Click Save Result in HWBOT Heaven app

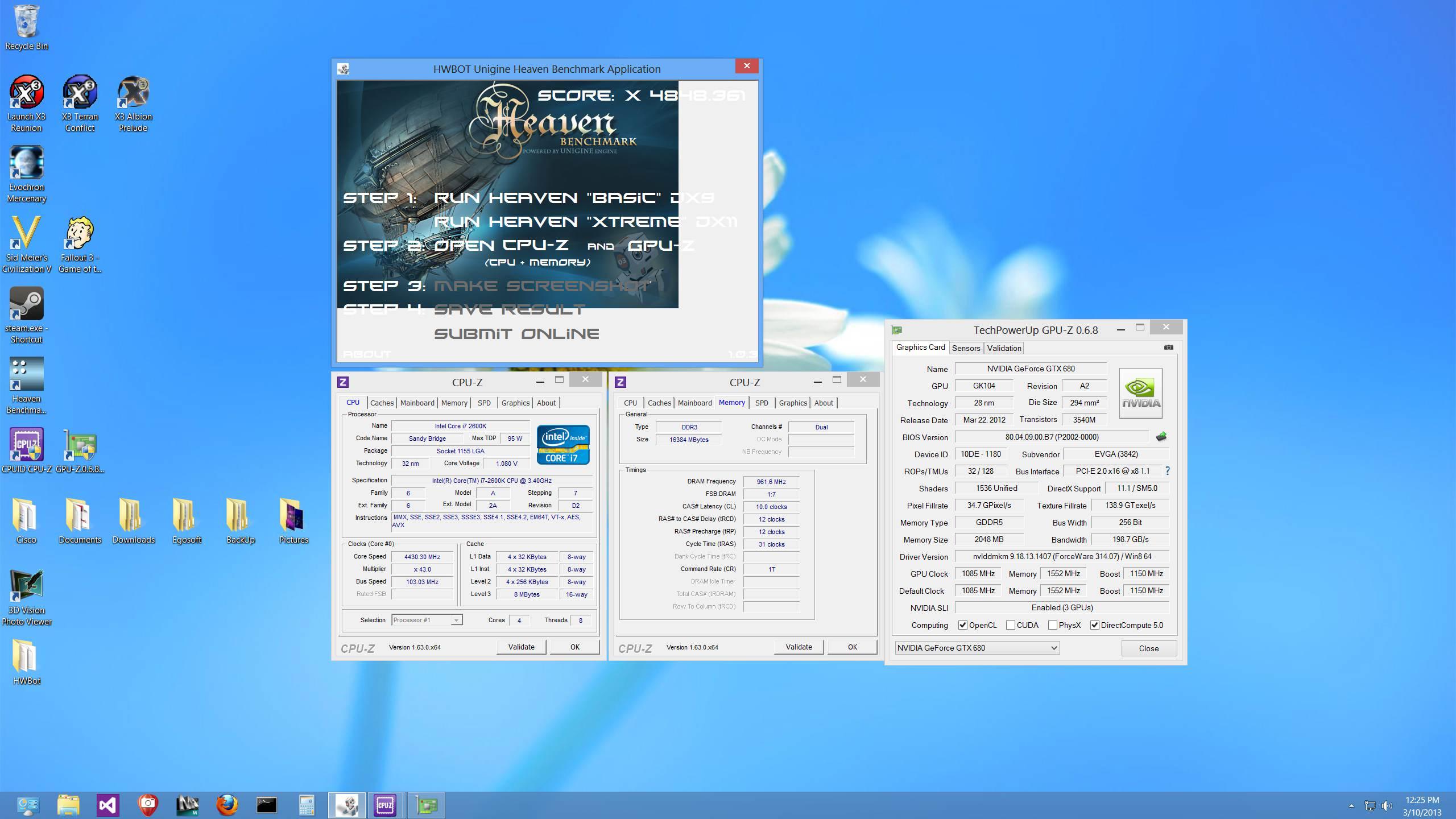509,309
